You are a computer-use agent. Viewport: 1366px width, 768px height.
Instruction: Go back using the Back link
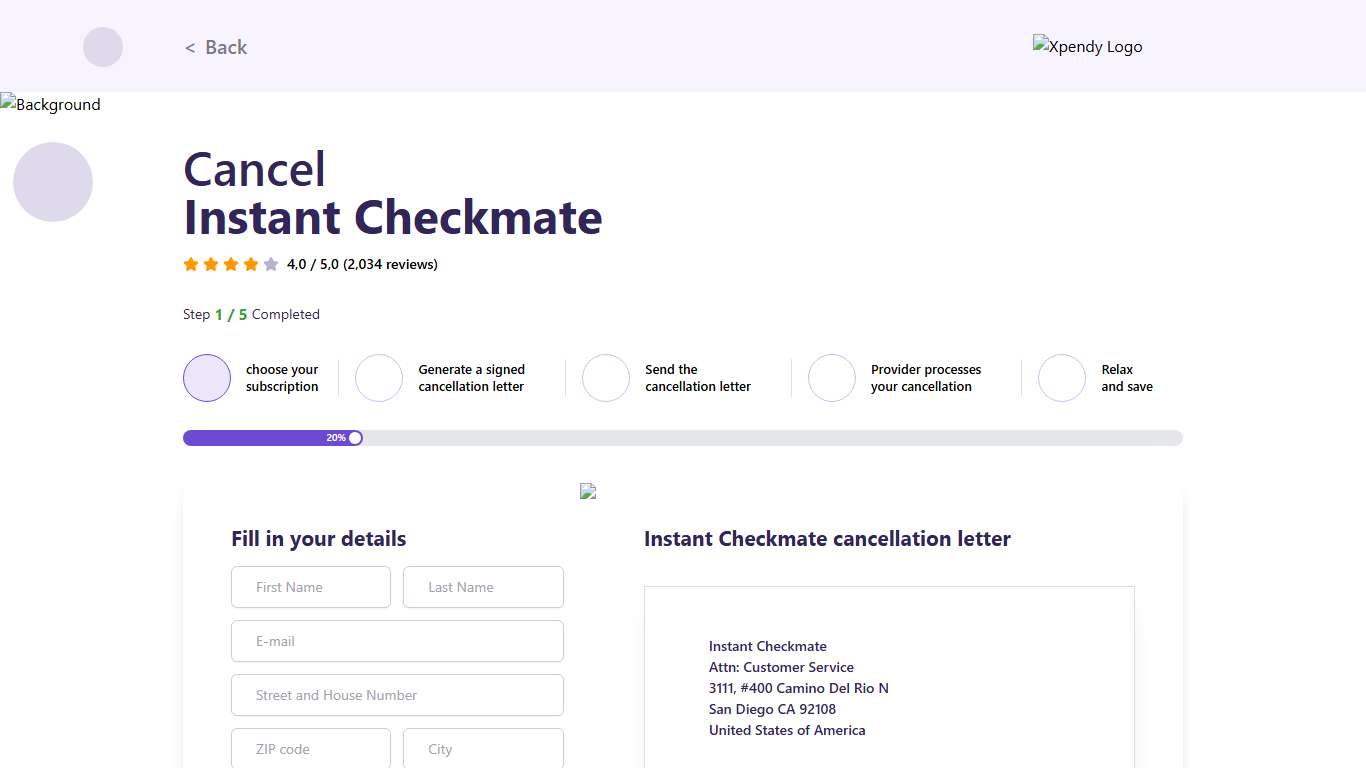(216, 47)
